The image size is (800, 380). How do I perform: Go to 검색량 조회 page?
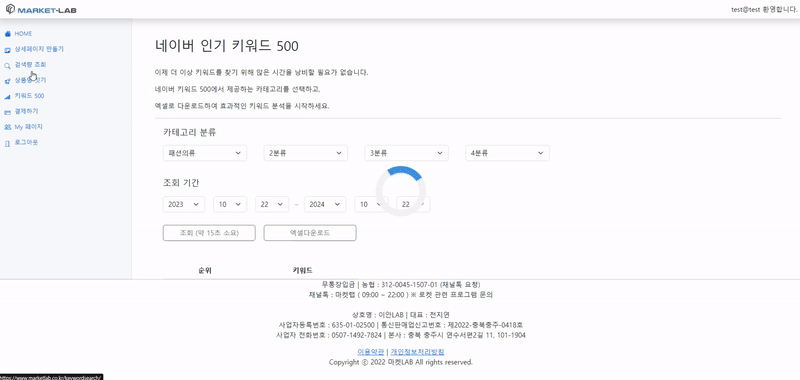[x=30, y=65]
